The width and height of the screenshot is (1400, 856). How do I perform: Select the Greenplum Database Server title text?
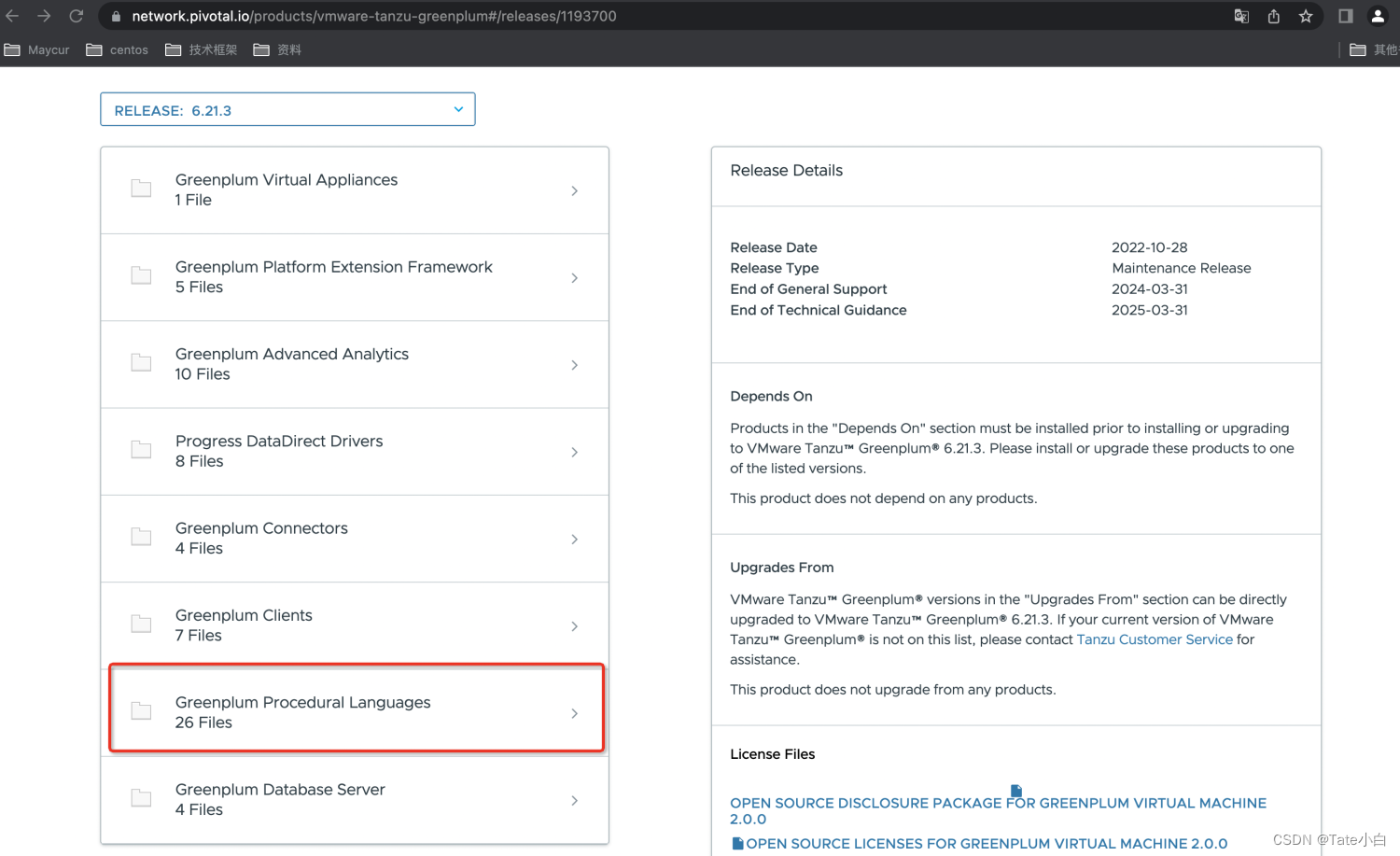280,790
